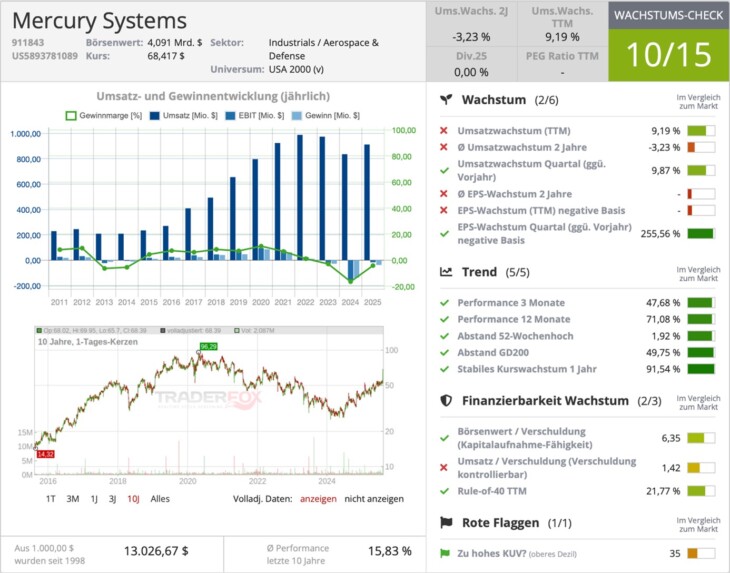Click checkmark beside Börsenwert / Verschuldung
This screenshot has height=573, width=730.
(444, 438)
